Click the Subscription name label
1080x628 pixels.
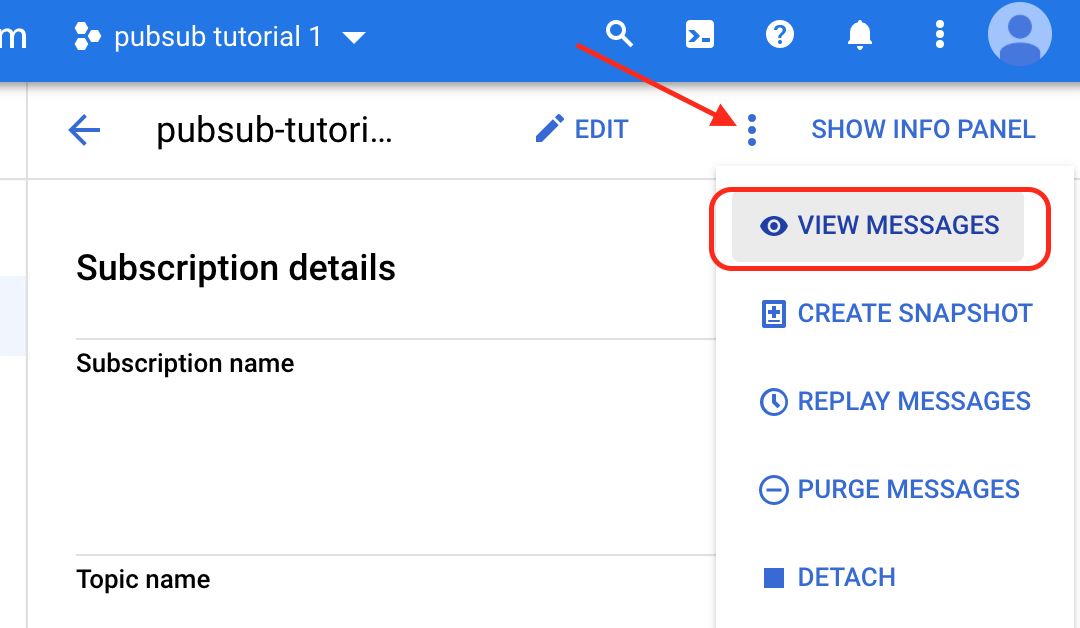pos(185,363)
